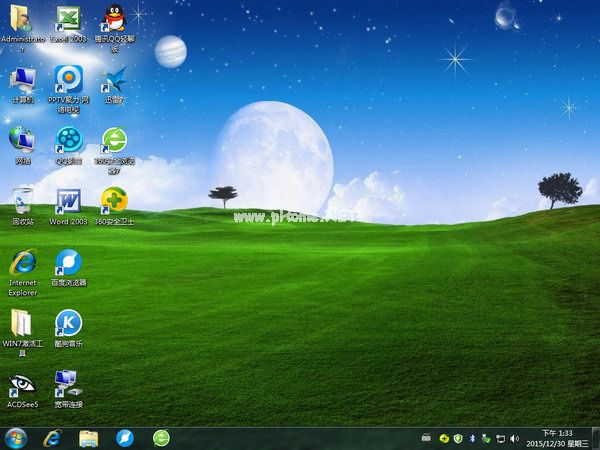Open the keyboard input tray icon
The image size is (600, 450).
coord(426,437)
